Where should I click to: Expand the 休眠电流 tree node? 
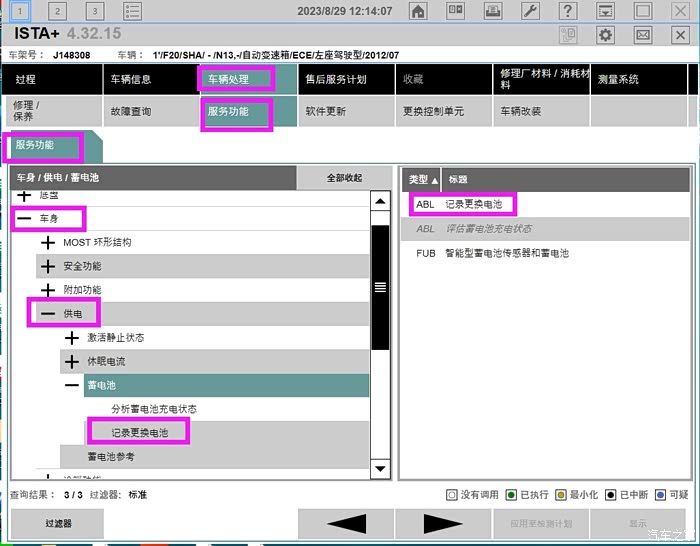pos(71,361)
